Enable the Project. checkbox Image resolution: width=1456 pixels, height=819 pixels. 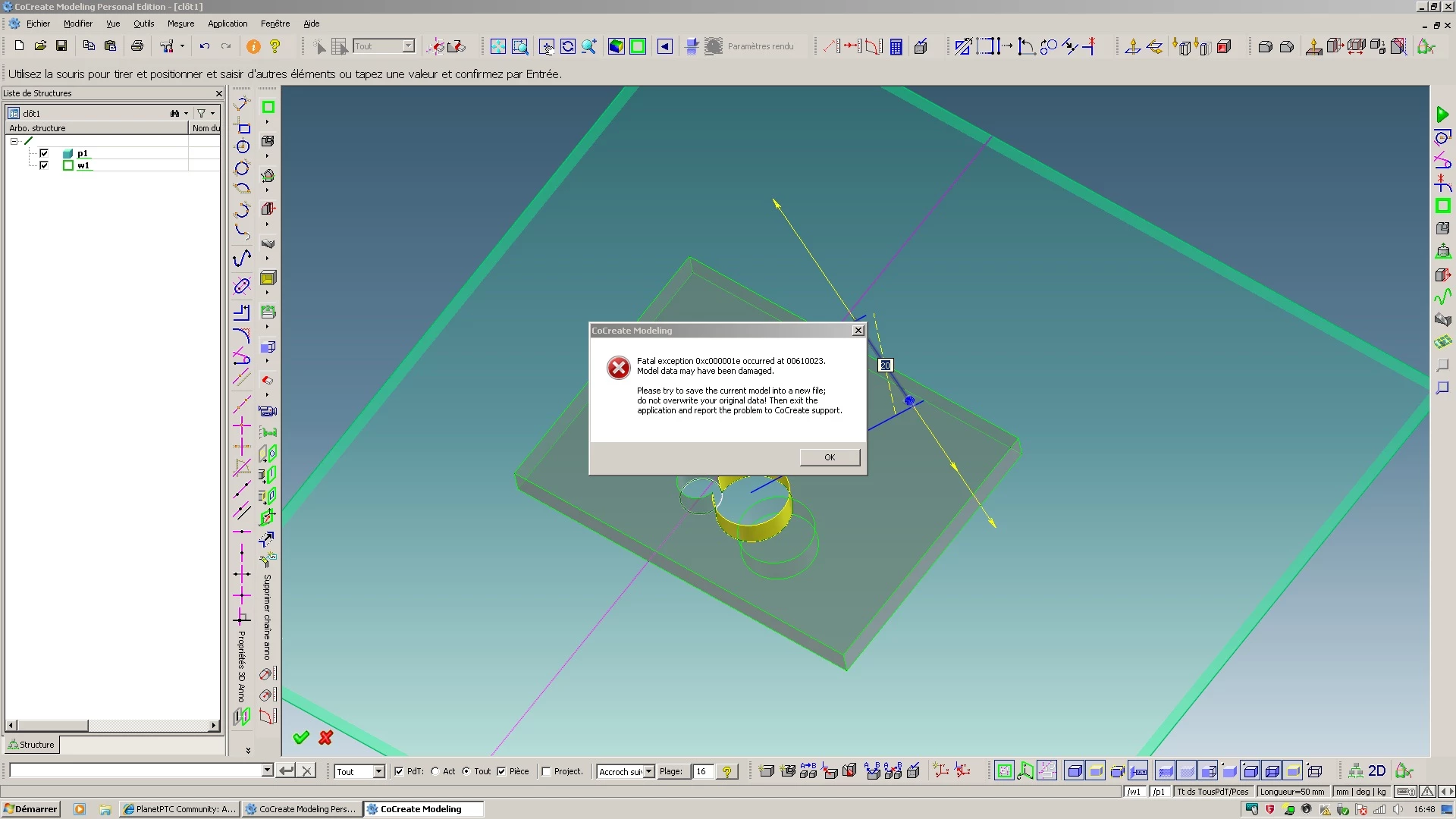coord(546,771)
